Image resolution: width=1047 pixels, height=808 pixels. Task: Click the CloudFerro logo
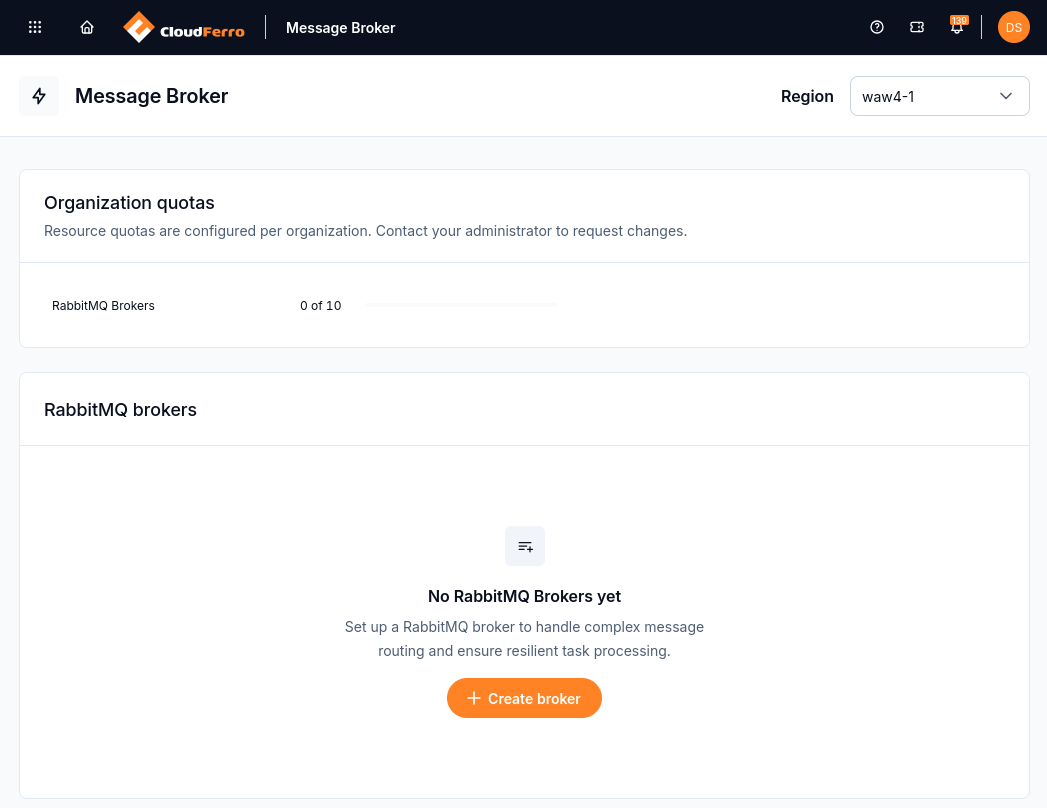click(184, 27)
